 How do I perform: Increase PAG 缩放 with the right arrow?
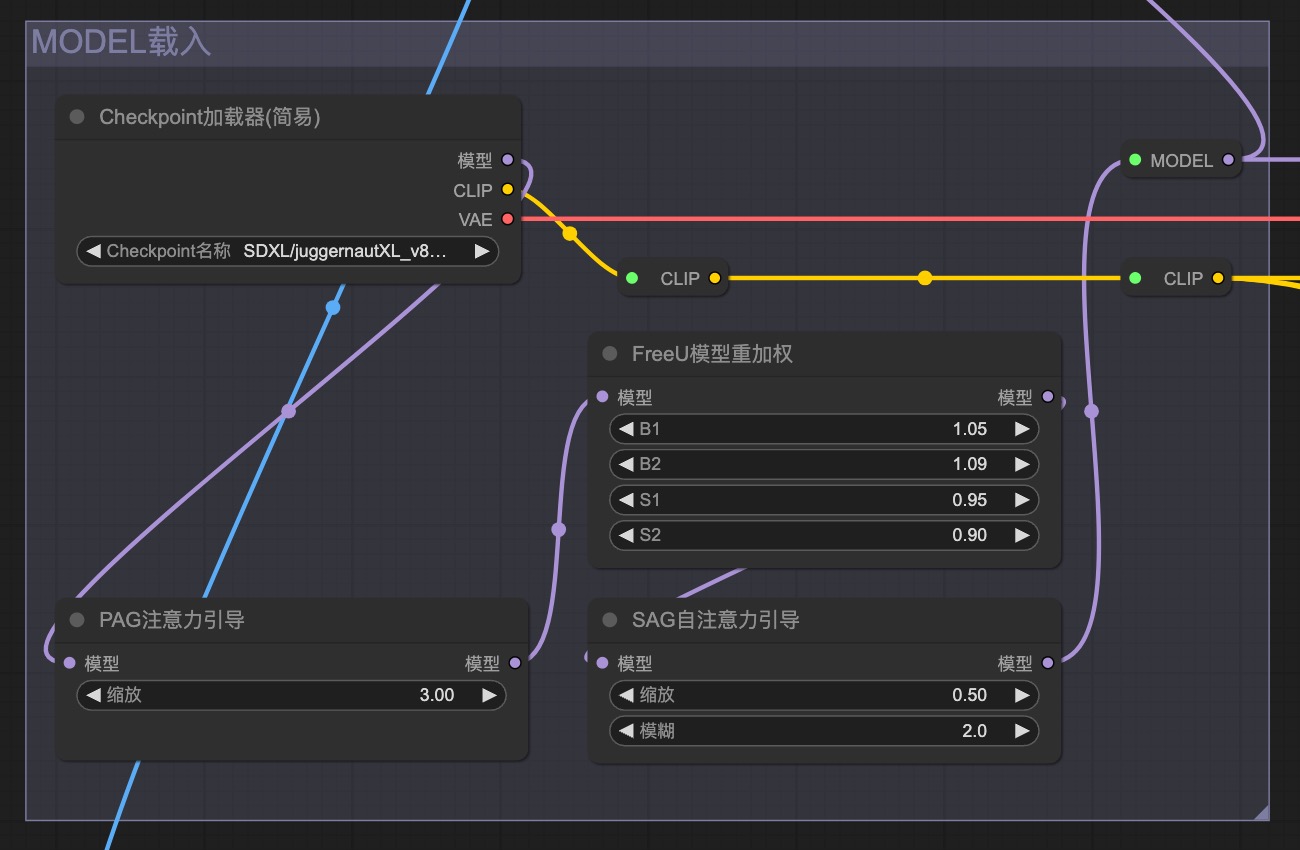[489, 695]
